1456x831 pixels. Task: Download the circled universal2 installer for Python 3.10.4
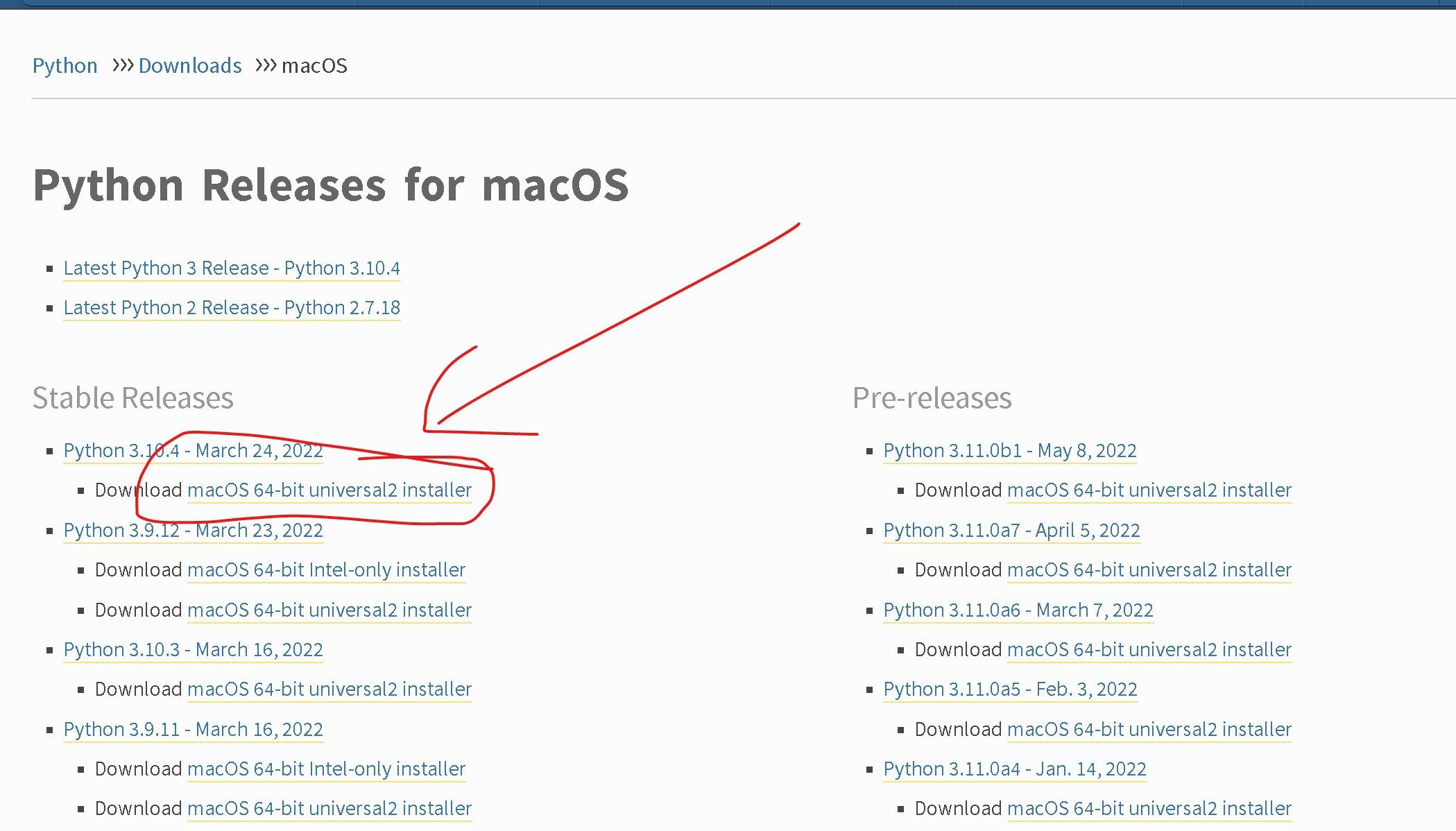(329, 490)
